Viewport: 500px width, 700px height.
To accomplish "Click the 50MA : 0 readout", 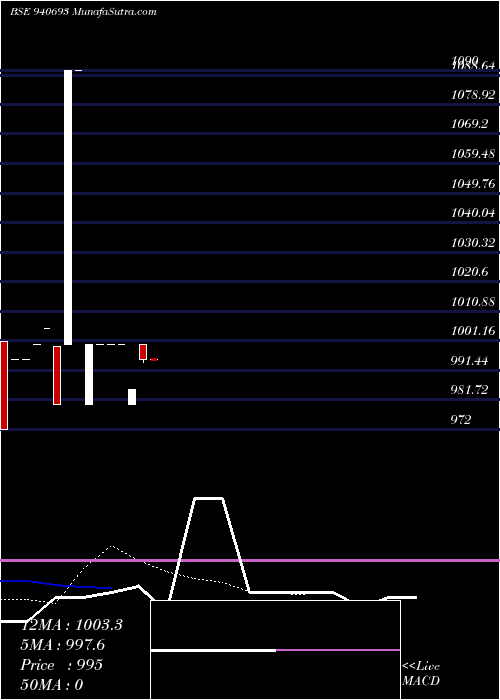I will 52,685.
